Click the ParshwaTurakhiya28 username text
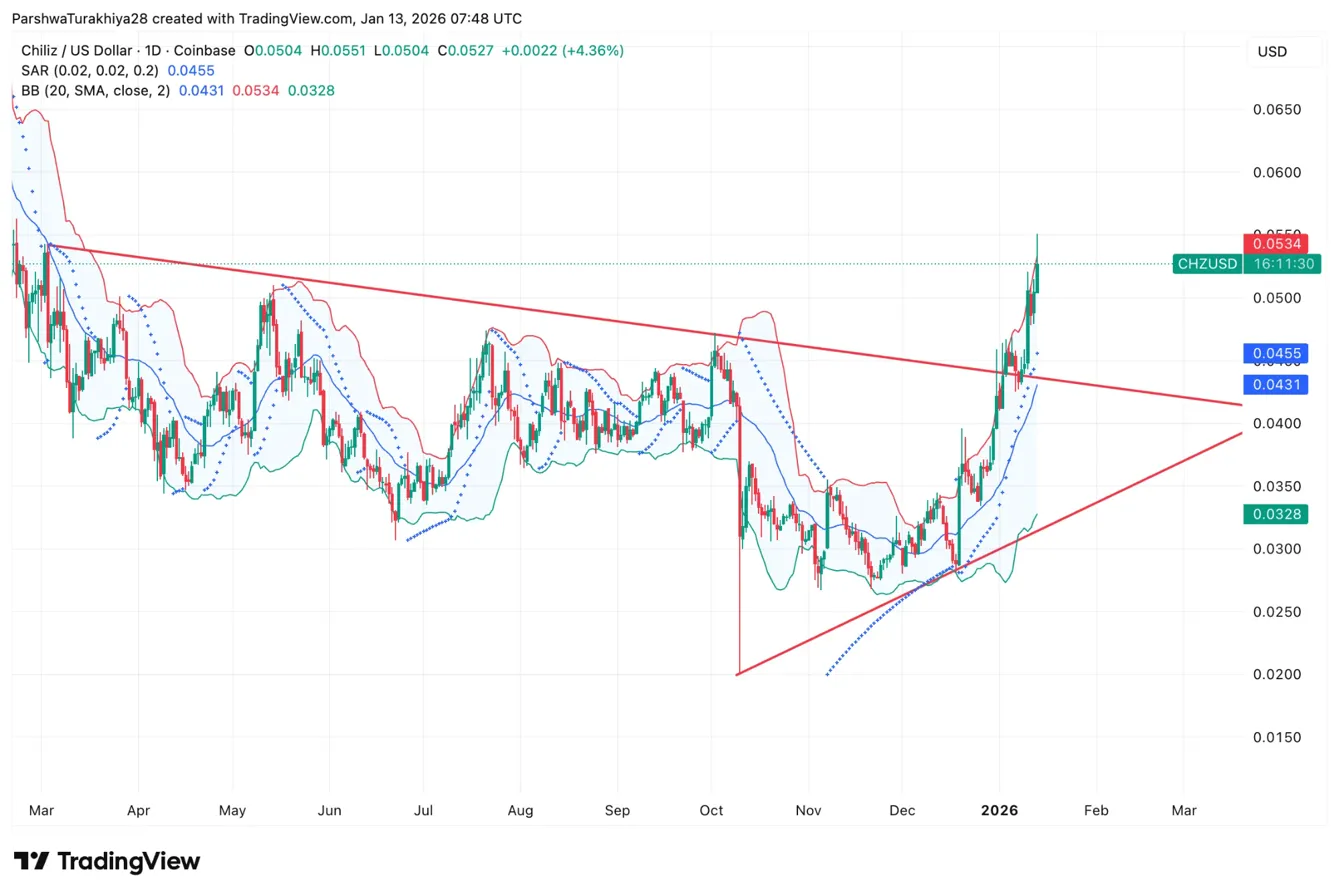1339x896 pixels. click(x=81, y=18)
